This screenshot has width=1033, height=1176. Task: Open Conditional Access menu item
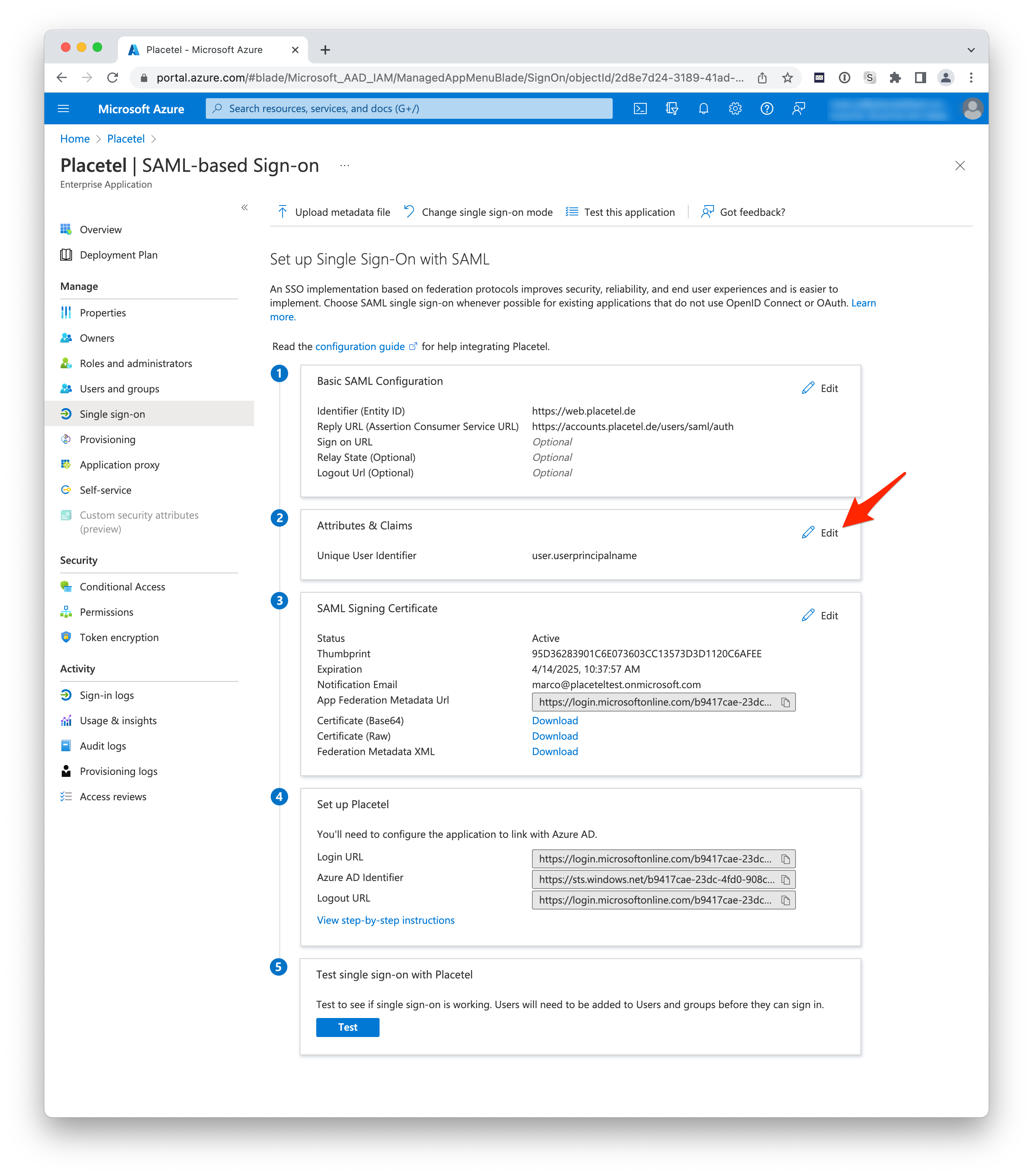122,587
